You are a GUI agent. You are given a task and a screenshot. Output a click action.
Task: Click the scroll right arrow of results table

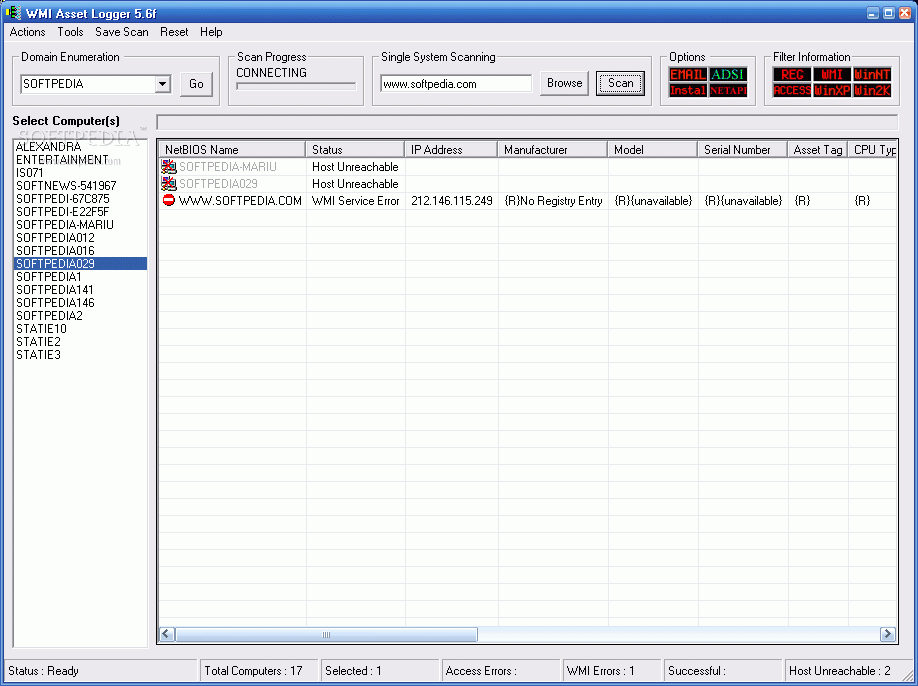tap(888, 634)
